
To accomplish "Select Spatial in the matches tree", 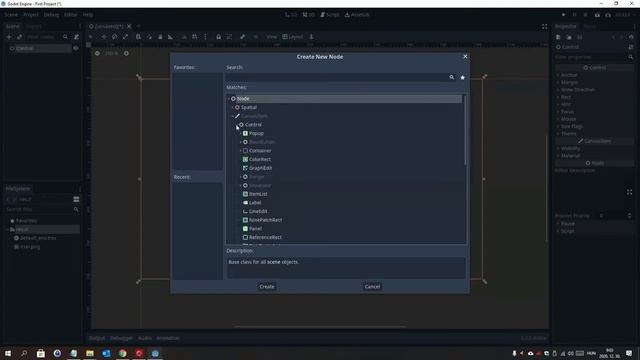I will [x=249, y=107].
